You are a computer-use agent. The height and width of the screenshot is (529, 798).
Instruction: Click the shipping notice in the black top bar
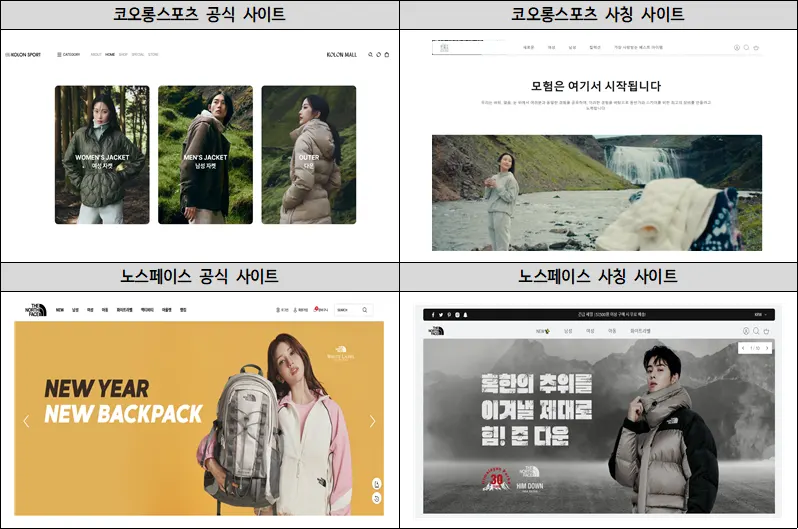point(612,315)
